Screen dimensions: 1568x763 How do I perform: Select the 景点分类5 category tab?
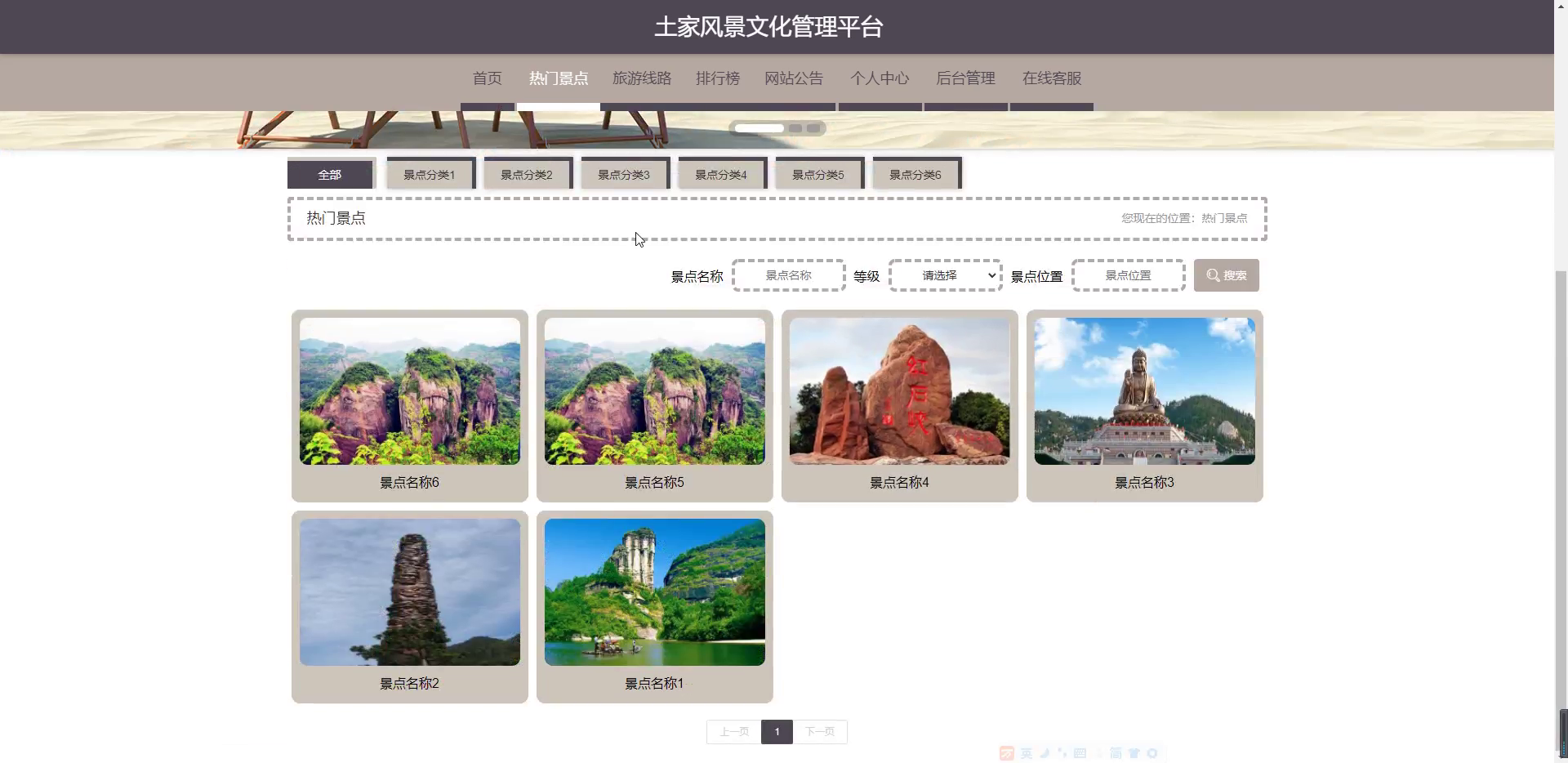(818, 174)
